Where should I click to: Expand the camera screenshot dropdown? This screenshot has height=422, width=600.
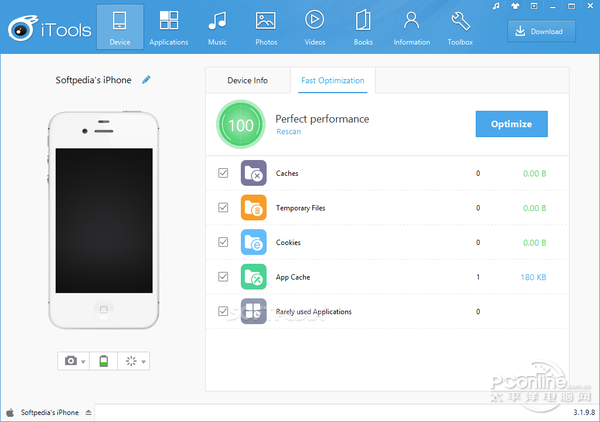(82, 361)
